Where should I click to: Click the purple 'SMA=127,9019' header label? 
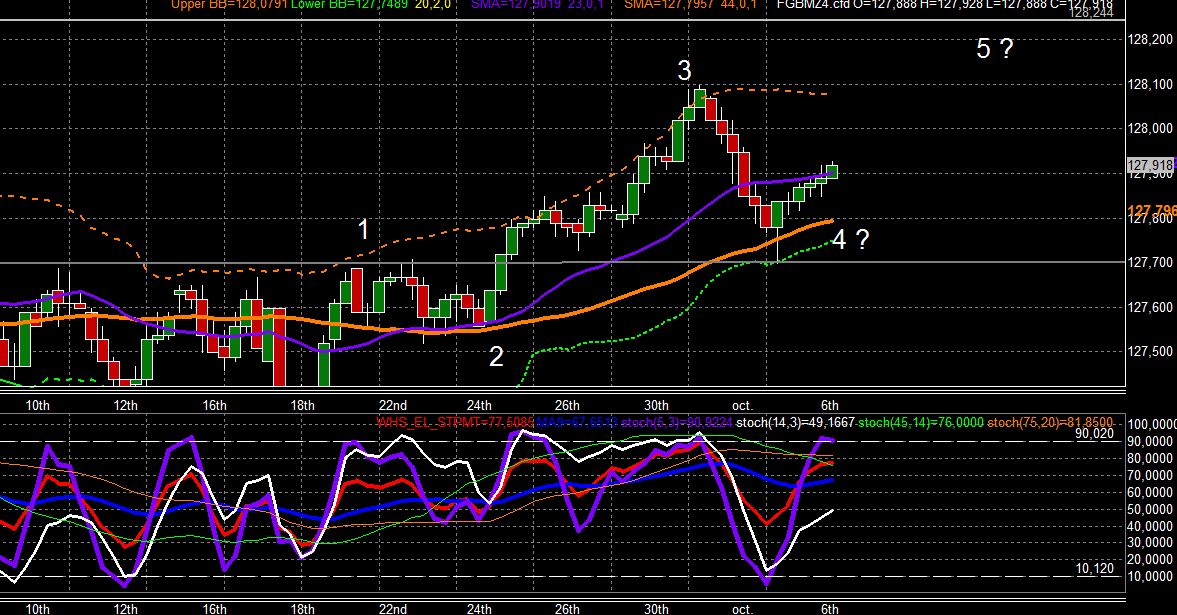coord(516,5)
